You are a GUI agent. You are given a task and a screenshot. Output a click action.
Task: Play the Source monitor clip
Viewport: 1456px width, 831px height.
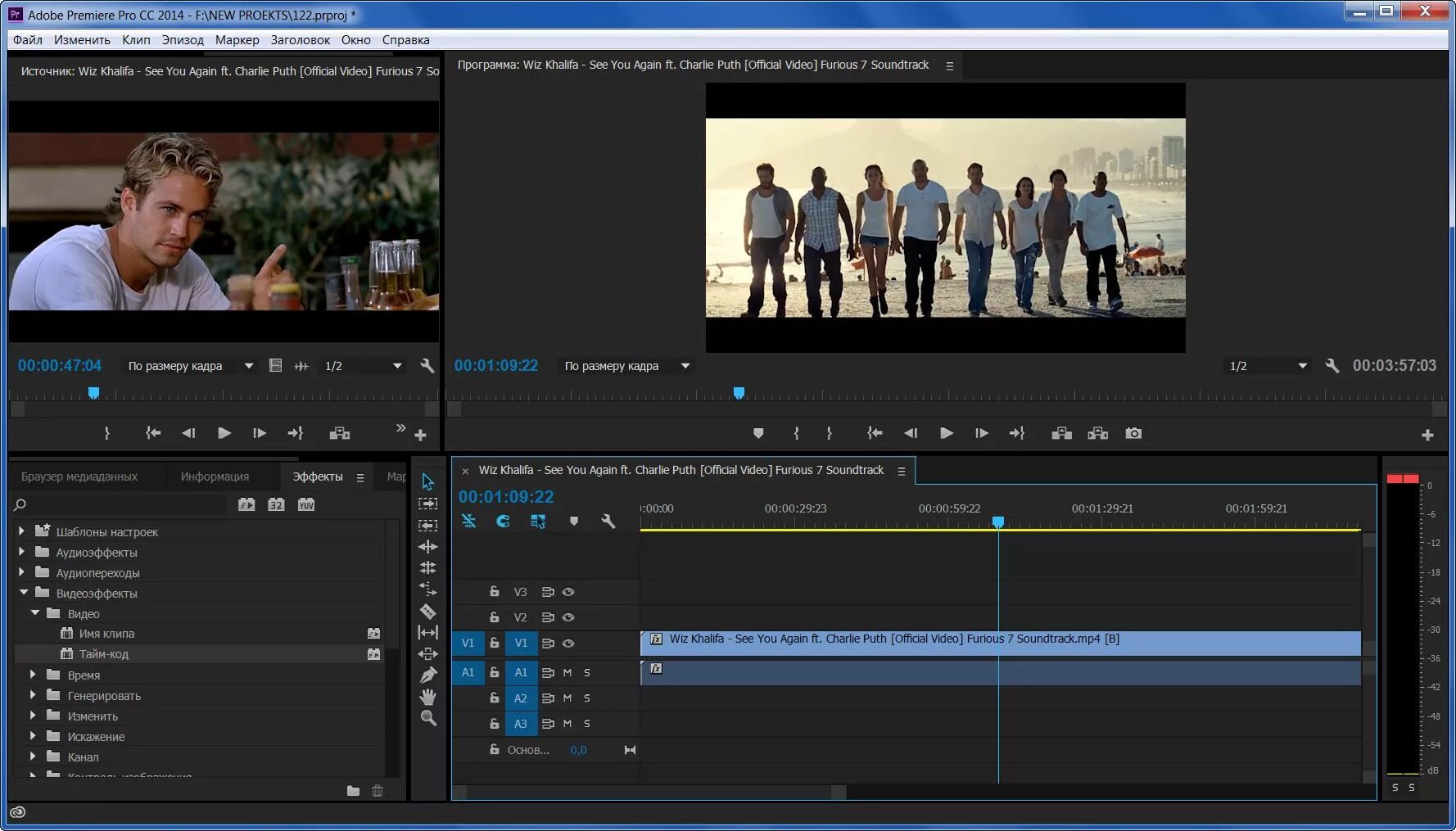tap(224, 433)
